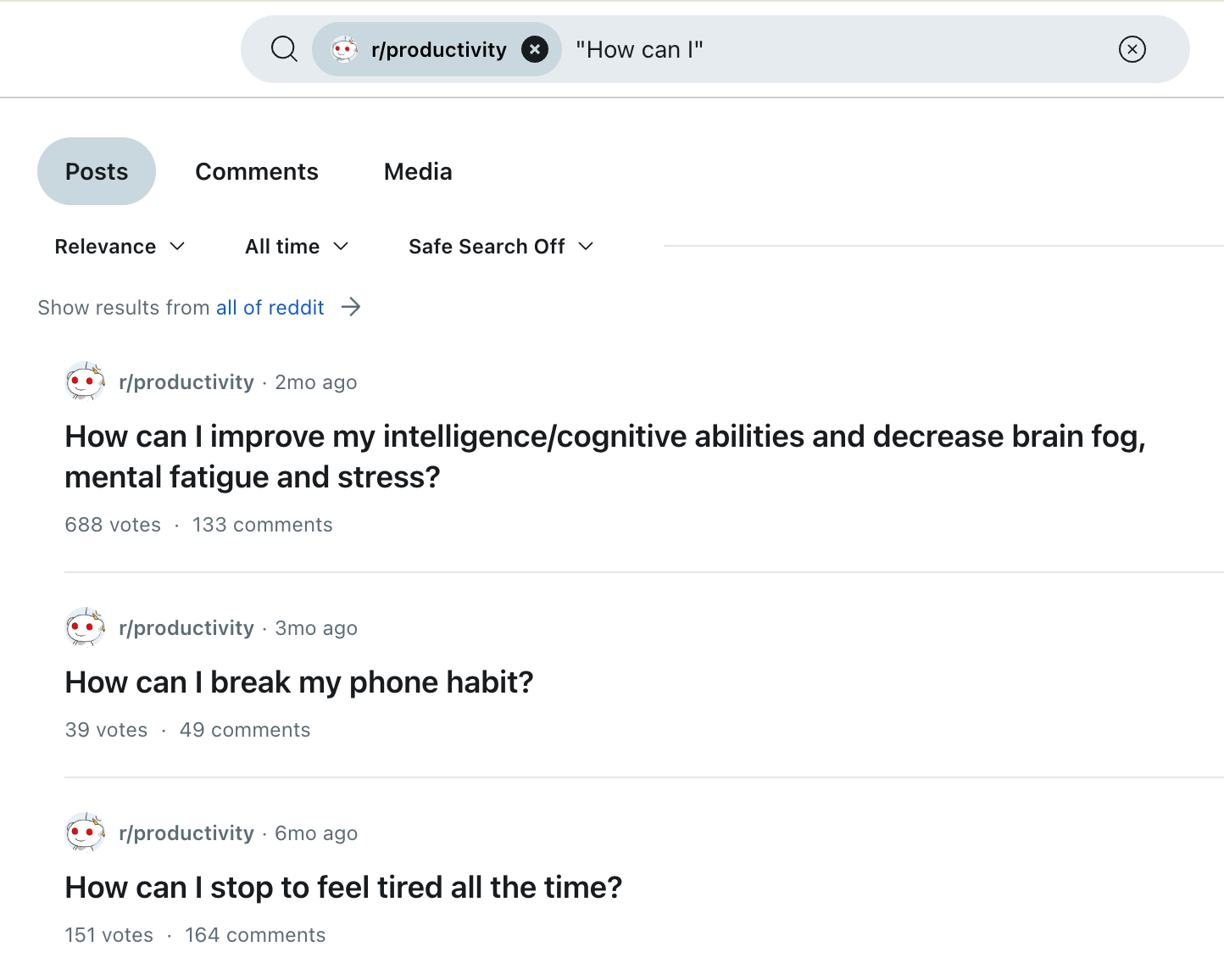
Task: Click the r/productivity snoo avatar in the chip
Action: 344,48
